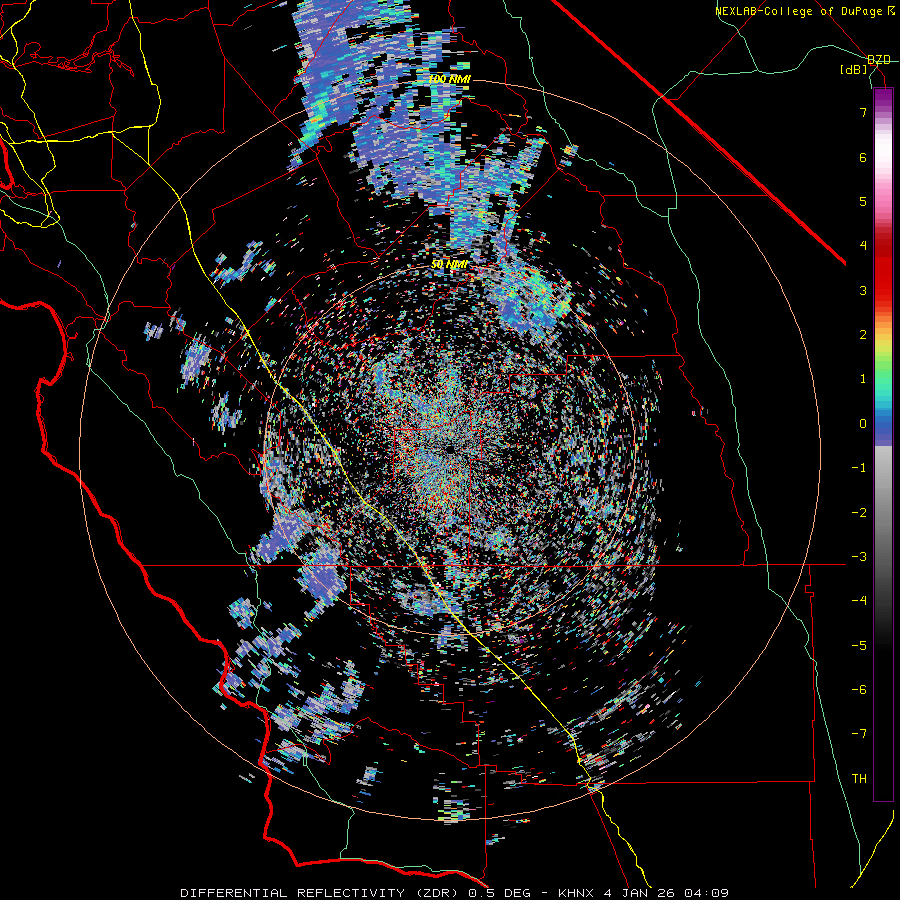Click the color scale value -2

(859, 512)
